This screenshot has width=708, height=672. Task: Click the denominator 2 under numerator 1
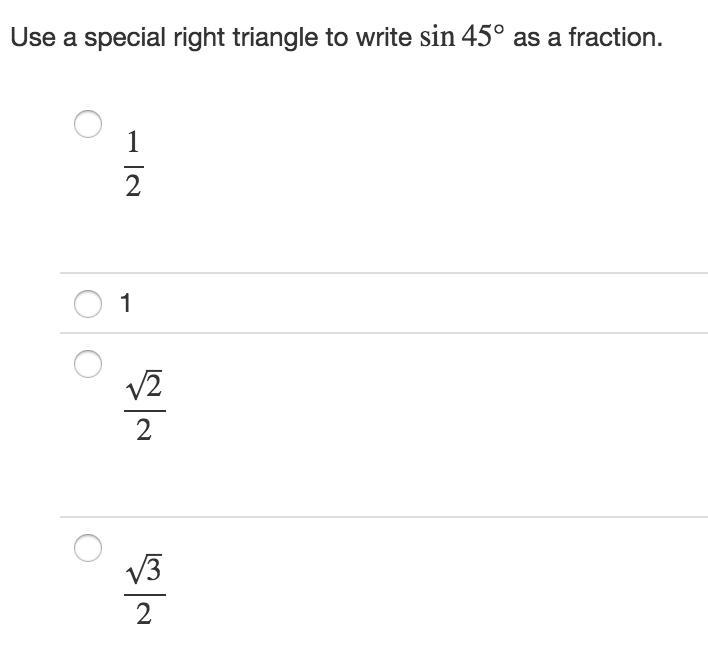133,186
